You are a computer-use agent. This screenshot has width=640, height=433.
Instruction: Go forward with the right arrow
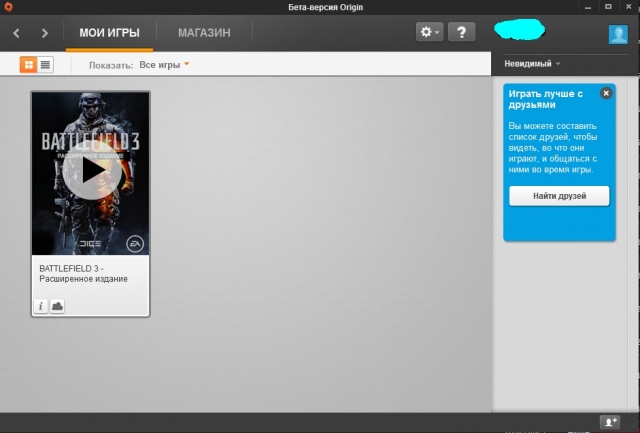coord(45,33)
